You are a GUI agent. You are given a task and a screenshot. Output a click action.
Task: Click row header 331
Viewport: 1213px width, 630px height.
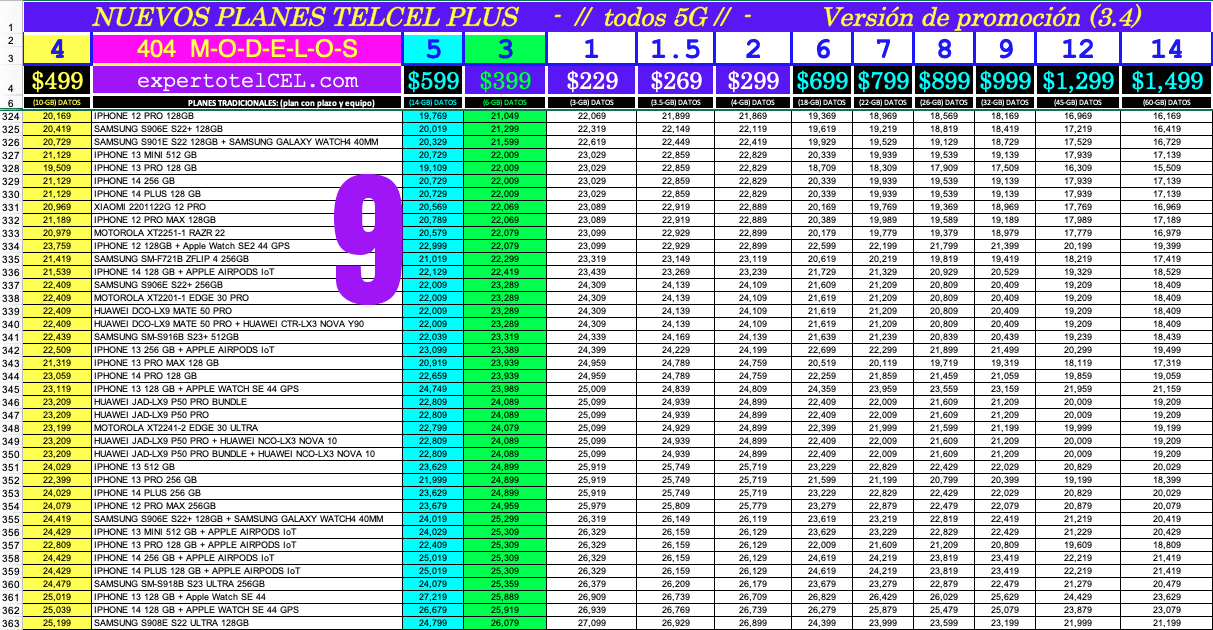pos(11,207)
